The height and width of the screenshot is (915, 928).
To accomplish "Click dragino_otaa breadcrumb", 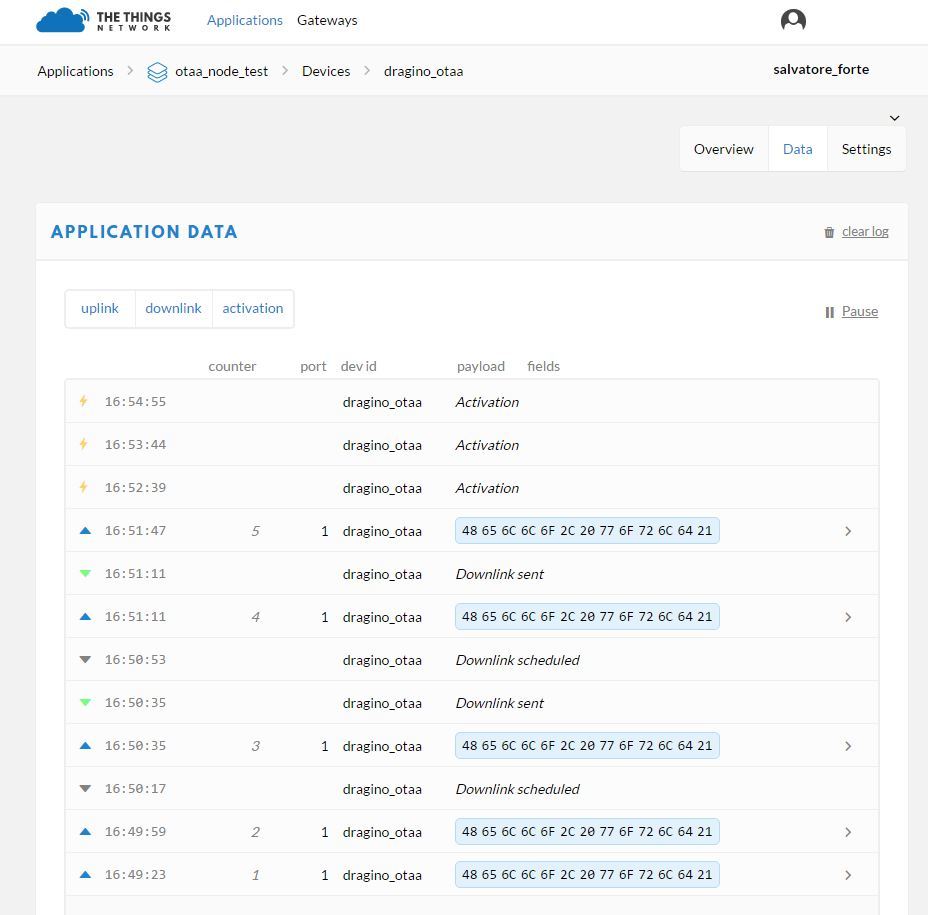I will pos(423,72).
